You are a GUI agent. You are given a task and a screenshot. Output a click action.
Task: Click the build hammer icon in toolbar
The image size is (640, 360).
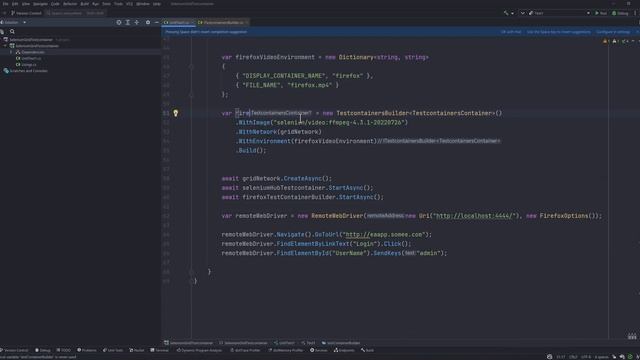click(506, 13)
